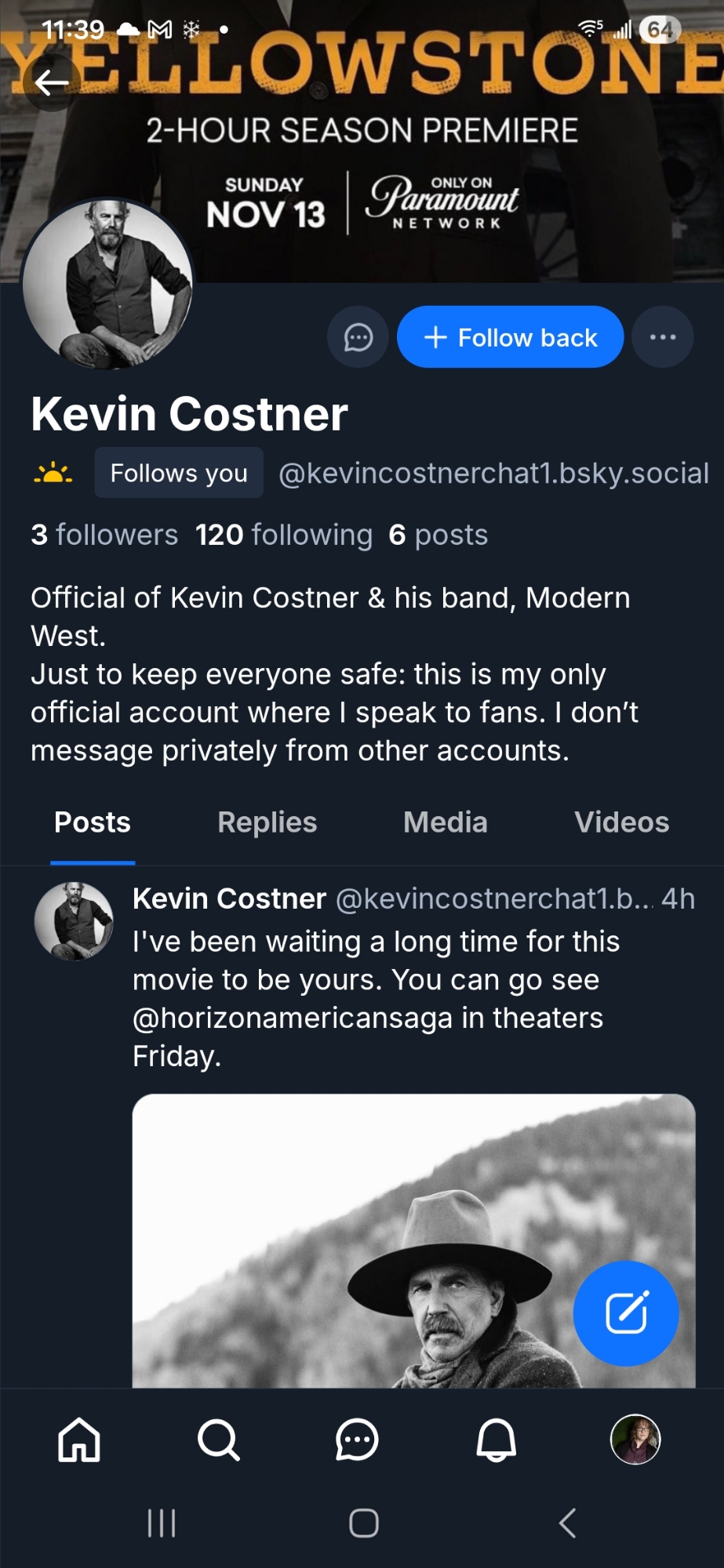Switch to the Replies tab
724x1568 pixels.
click(x=267, y=822)
